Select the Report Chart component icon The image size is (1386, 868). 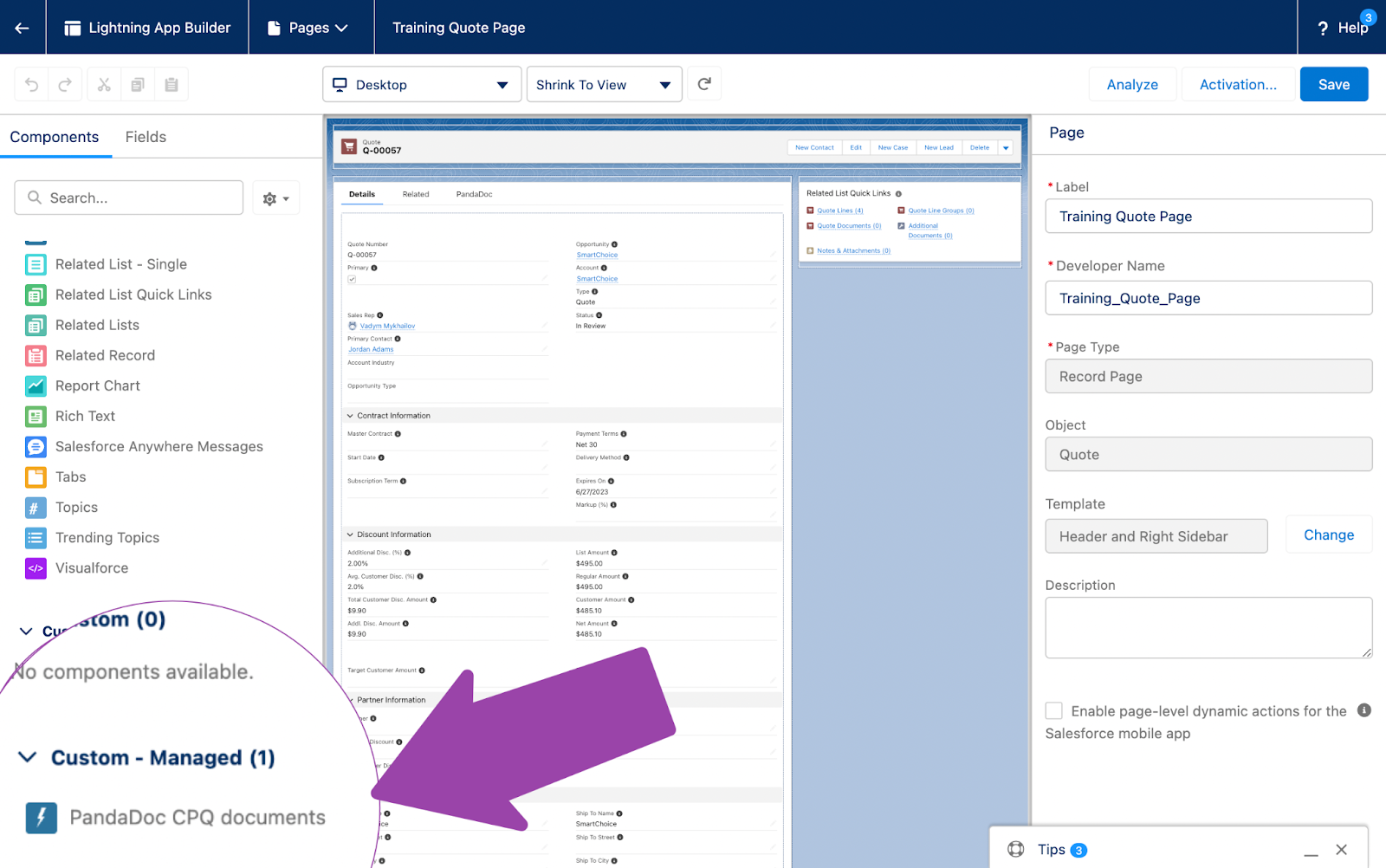click(36, 385)
